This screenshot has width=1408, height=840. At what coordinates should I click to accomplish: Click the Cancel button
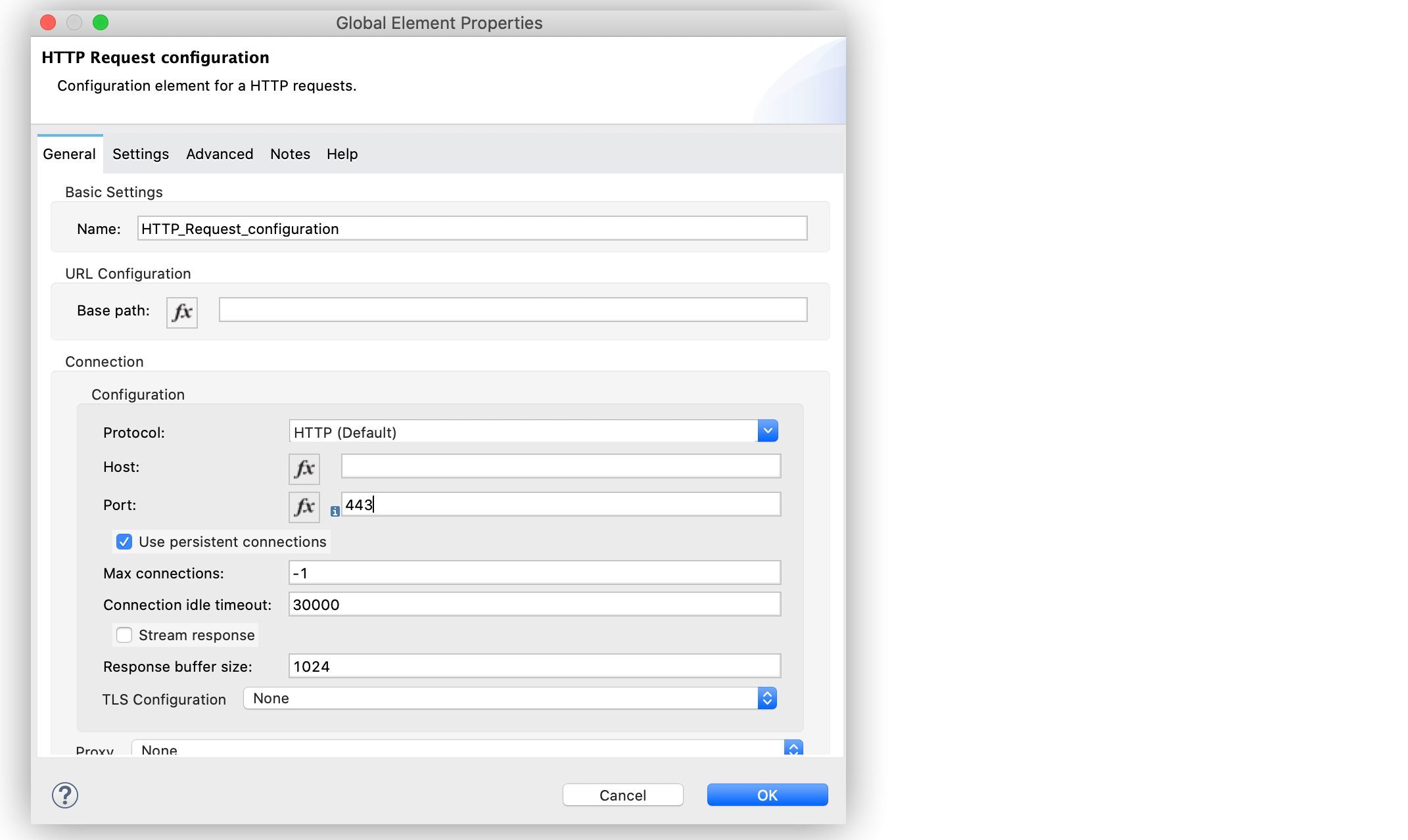click(x=622, y=795)
